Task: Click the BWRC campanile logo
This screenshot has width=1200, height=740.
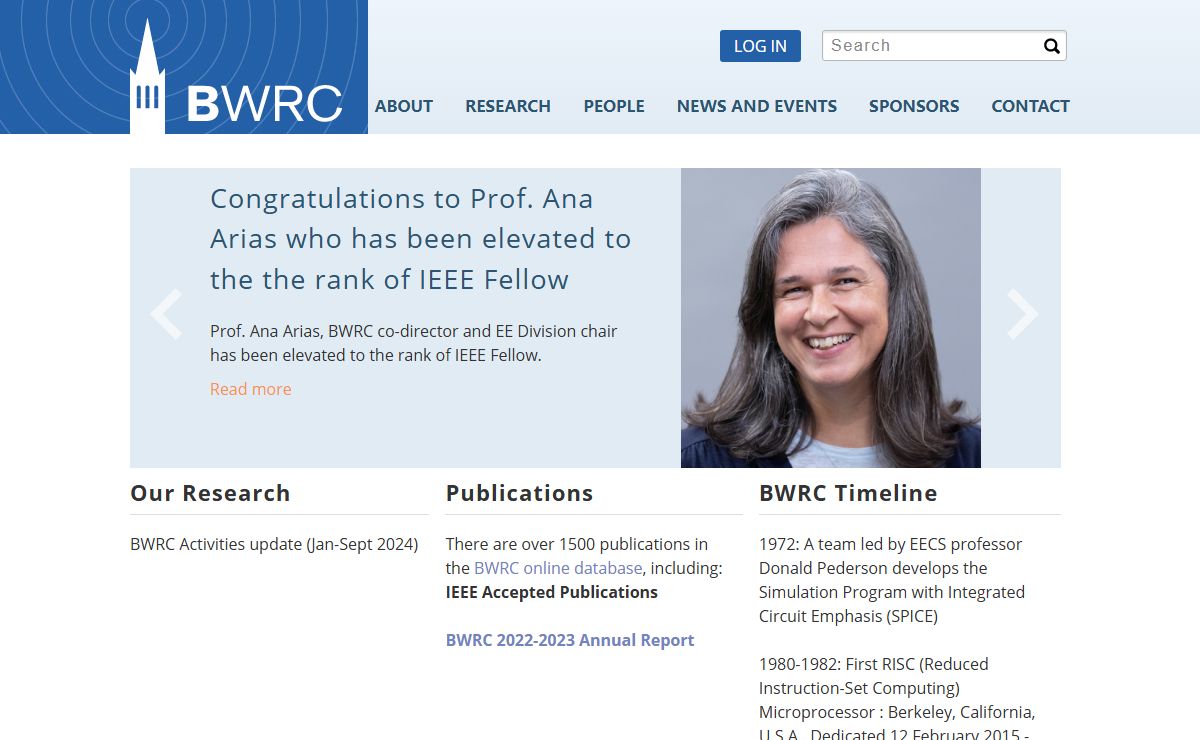Action: coord(236,78)
